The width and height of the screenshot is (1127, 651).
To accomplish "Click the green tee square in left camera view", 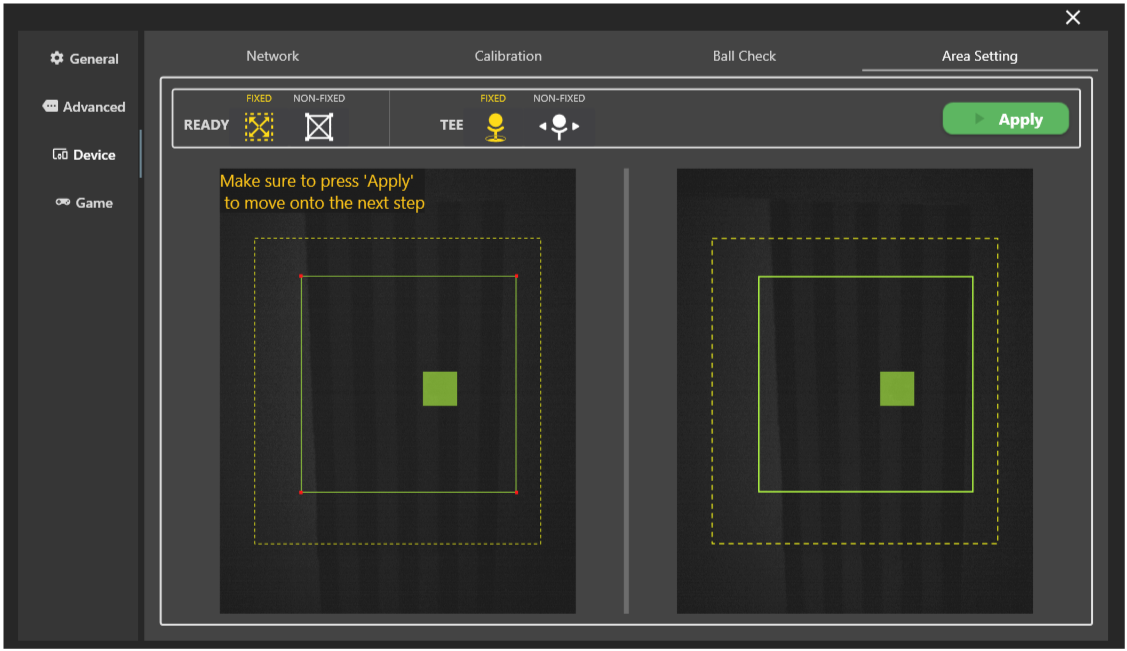I will (440, 389).
